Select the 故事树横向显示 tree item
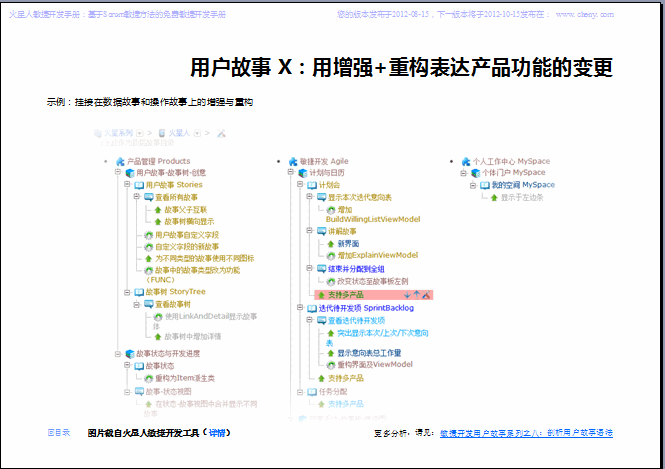 (189, 222)
